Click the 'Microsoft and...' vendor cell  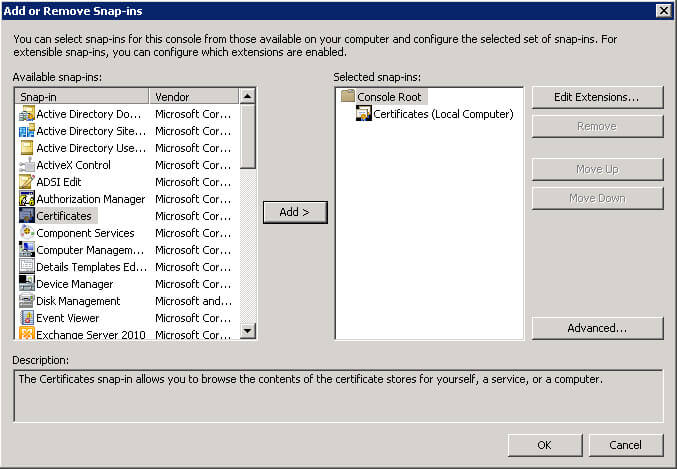coord(193,301)
